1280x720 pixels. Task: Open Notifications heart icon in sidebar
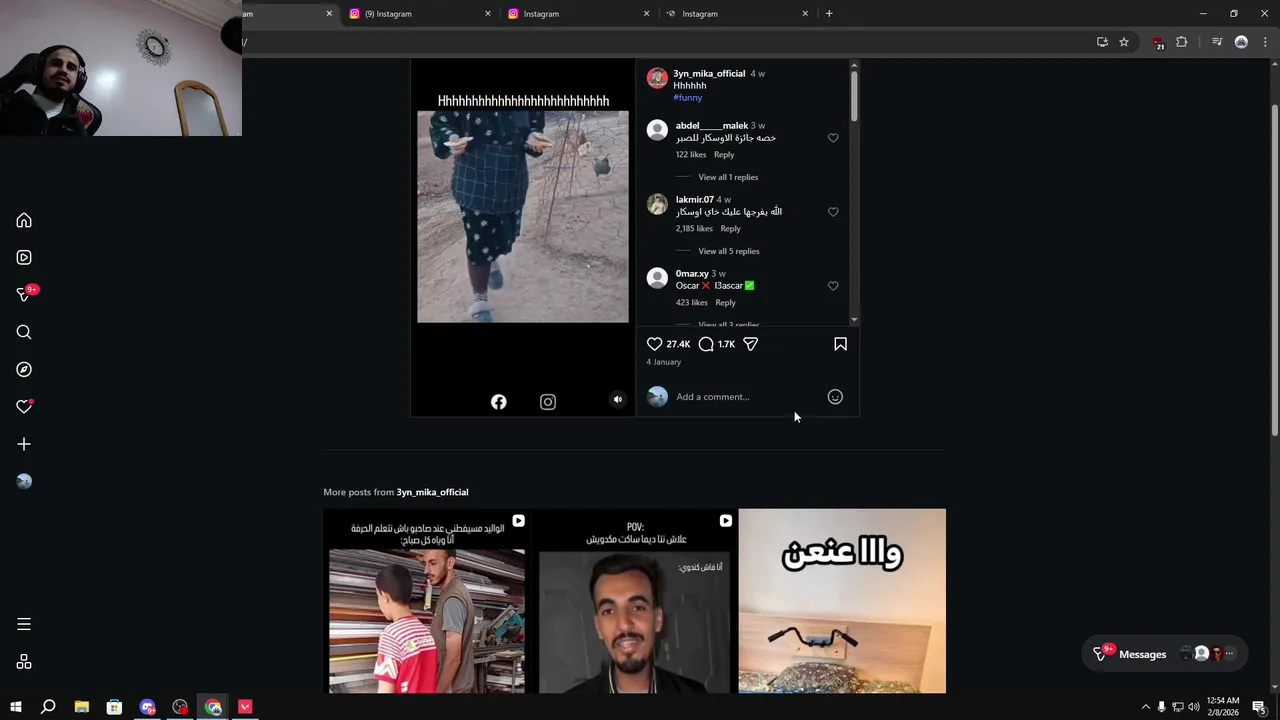tap(24, 407)
